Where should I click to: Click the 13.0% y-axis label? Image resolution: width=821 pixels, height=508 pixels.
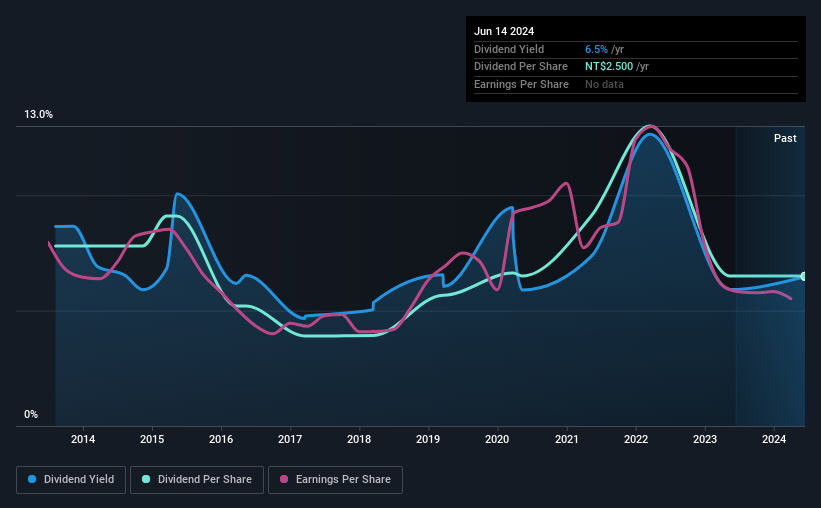coord(38,115)
